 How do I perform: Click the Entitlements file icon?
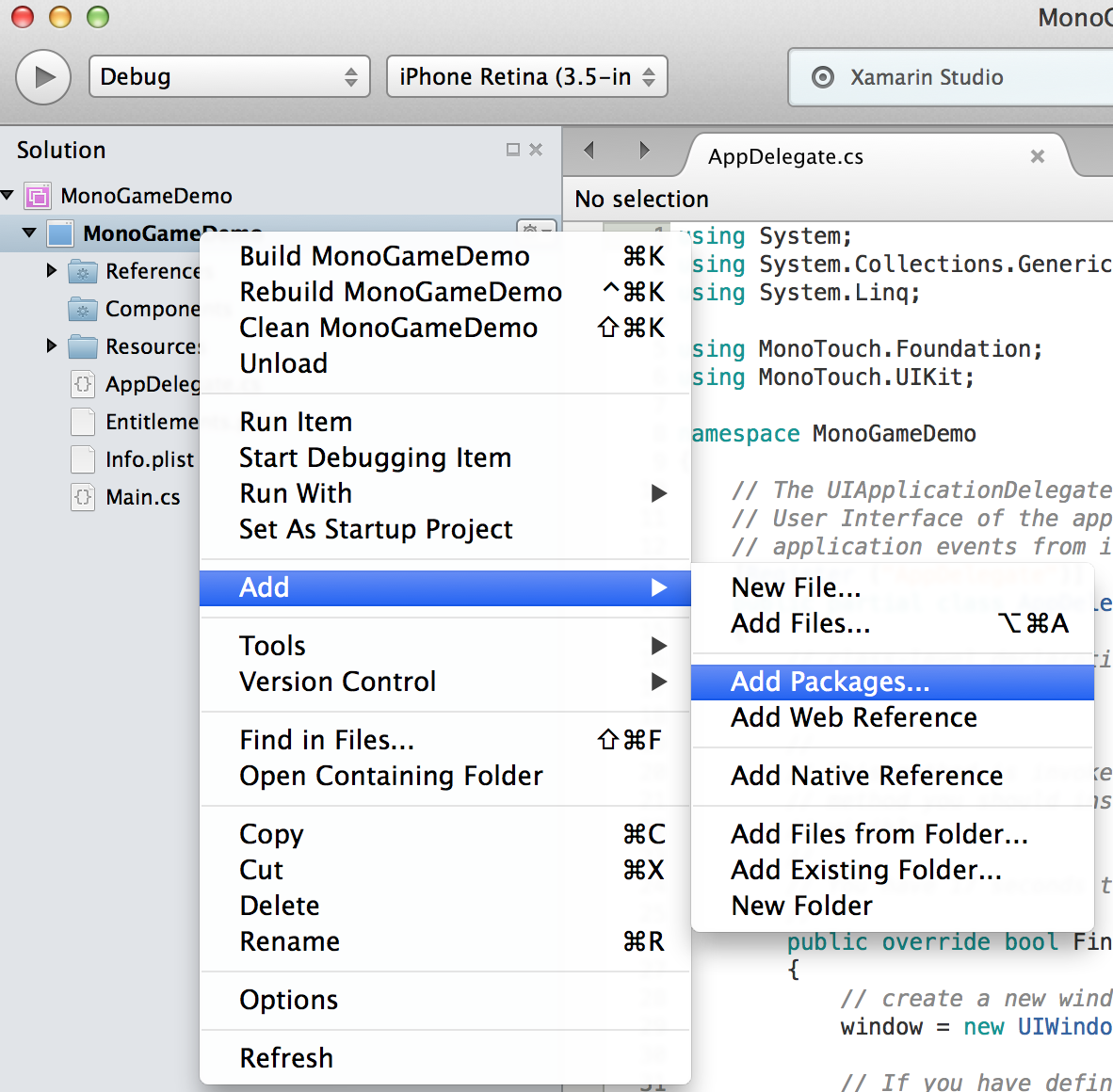tap(83, 422)
